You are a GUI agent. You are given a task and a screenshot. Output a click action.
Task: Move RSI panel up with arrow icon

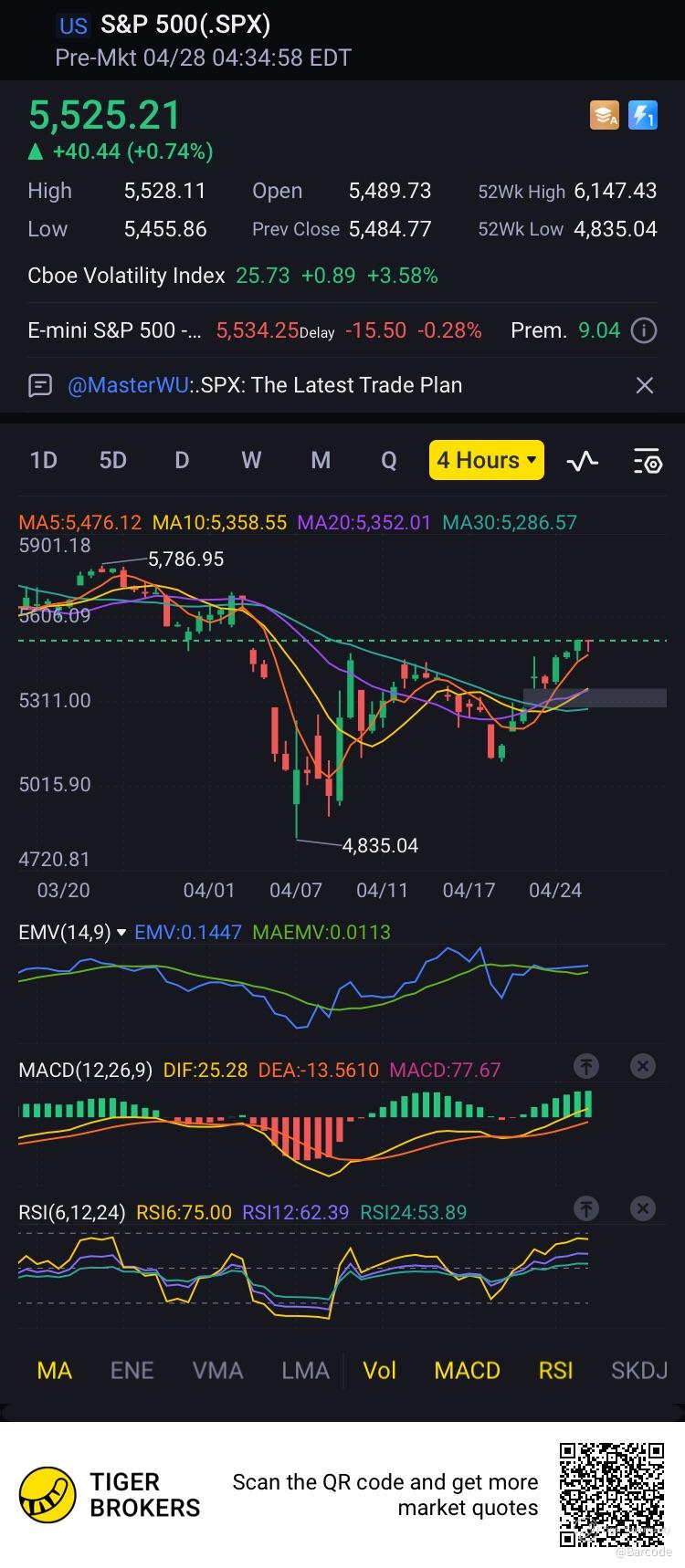click(585, 1208)
